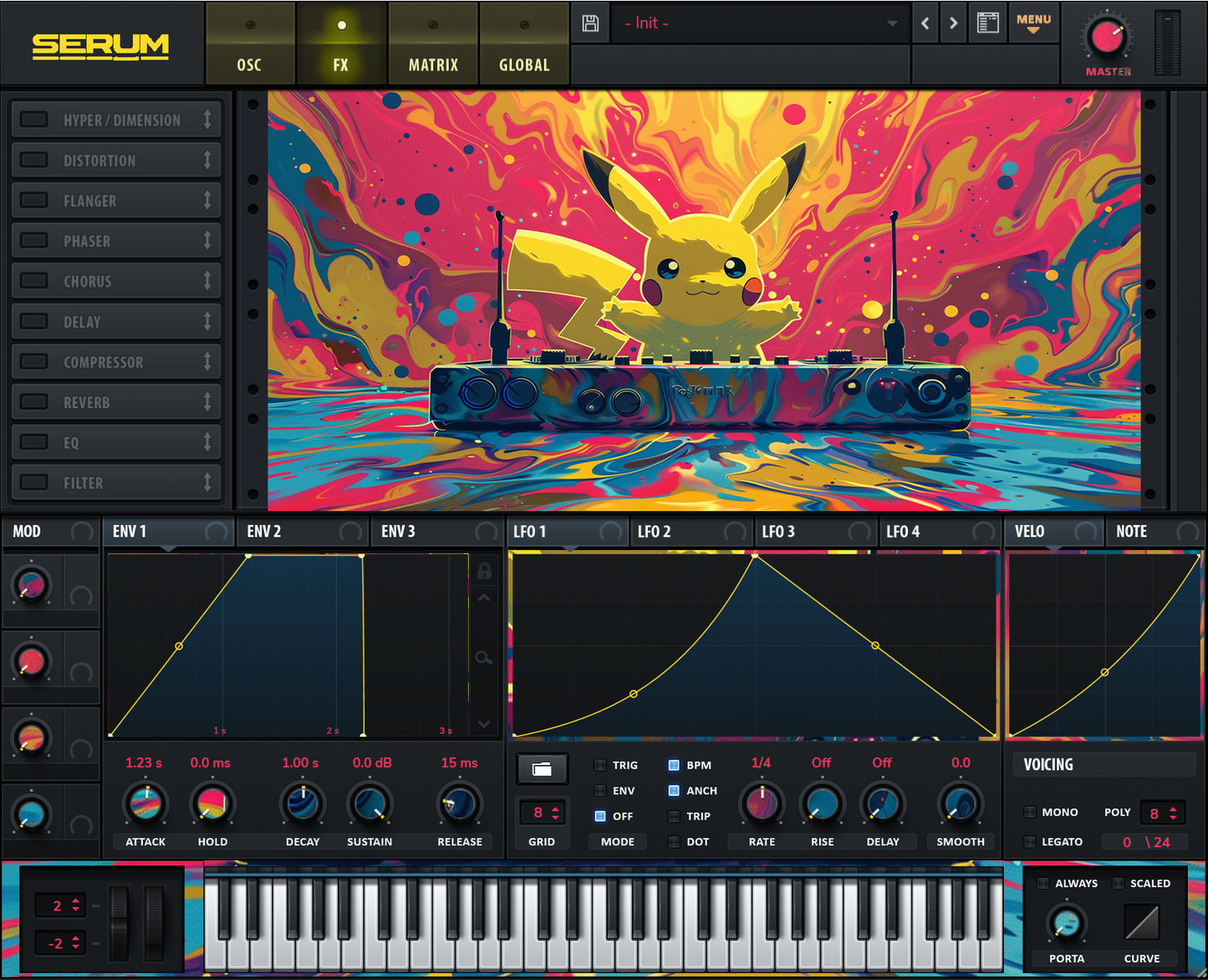This screenshot has width=1208, height=980.
Task: Reorder the Hyper/Dimension effect arrows
Action: click(x=207, y=120)
